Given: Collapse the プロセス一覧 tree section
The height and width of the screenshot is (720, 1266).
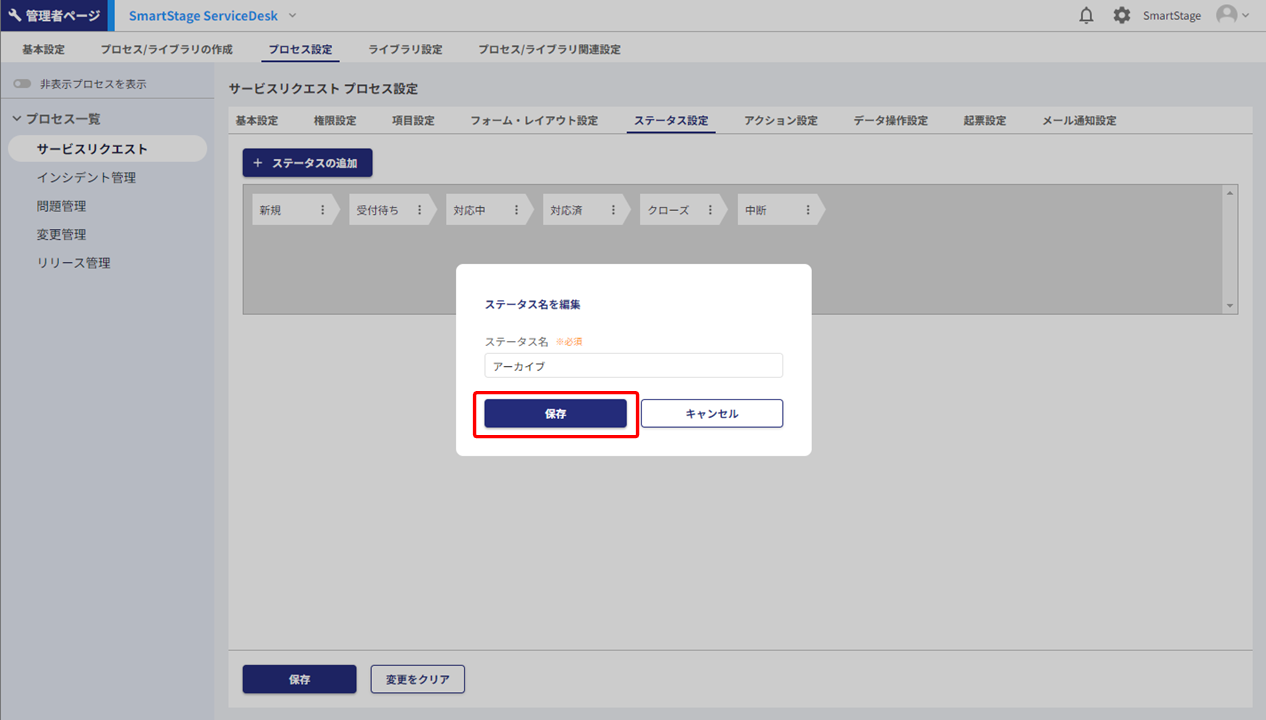Looking at the screenshot, I should pos(17,119).
